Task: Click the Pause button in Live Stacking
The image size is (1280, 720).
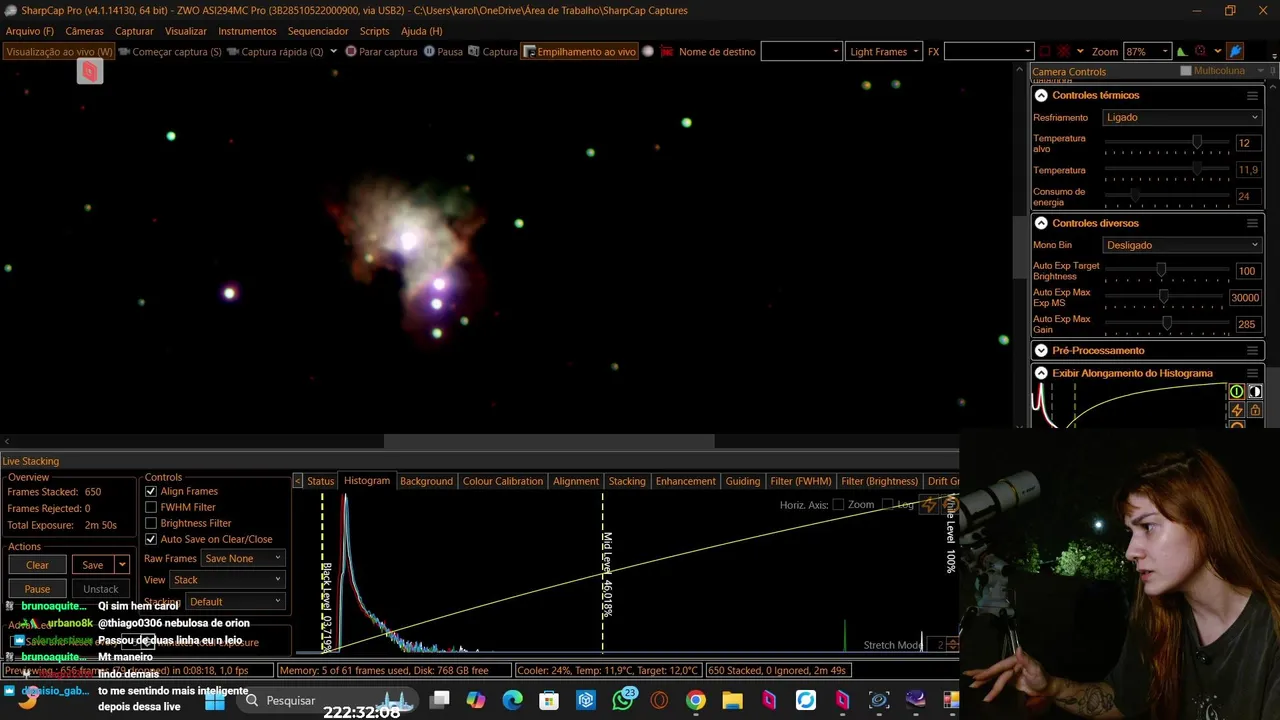Action: 37,589
